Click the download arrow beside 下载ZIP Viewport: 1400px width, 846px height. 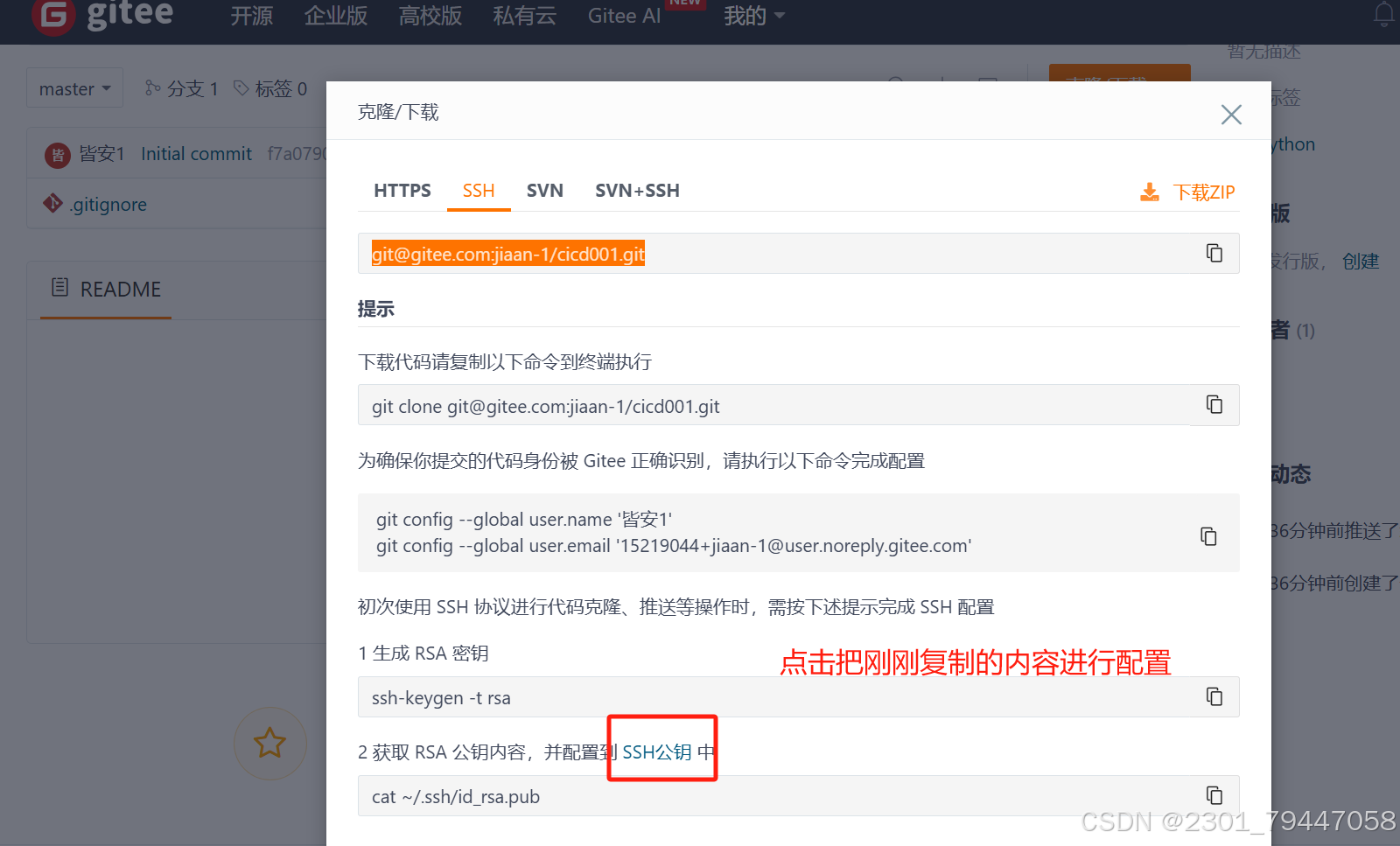click(1149, 192)
